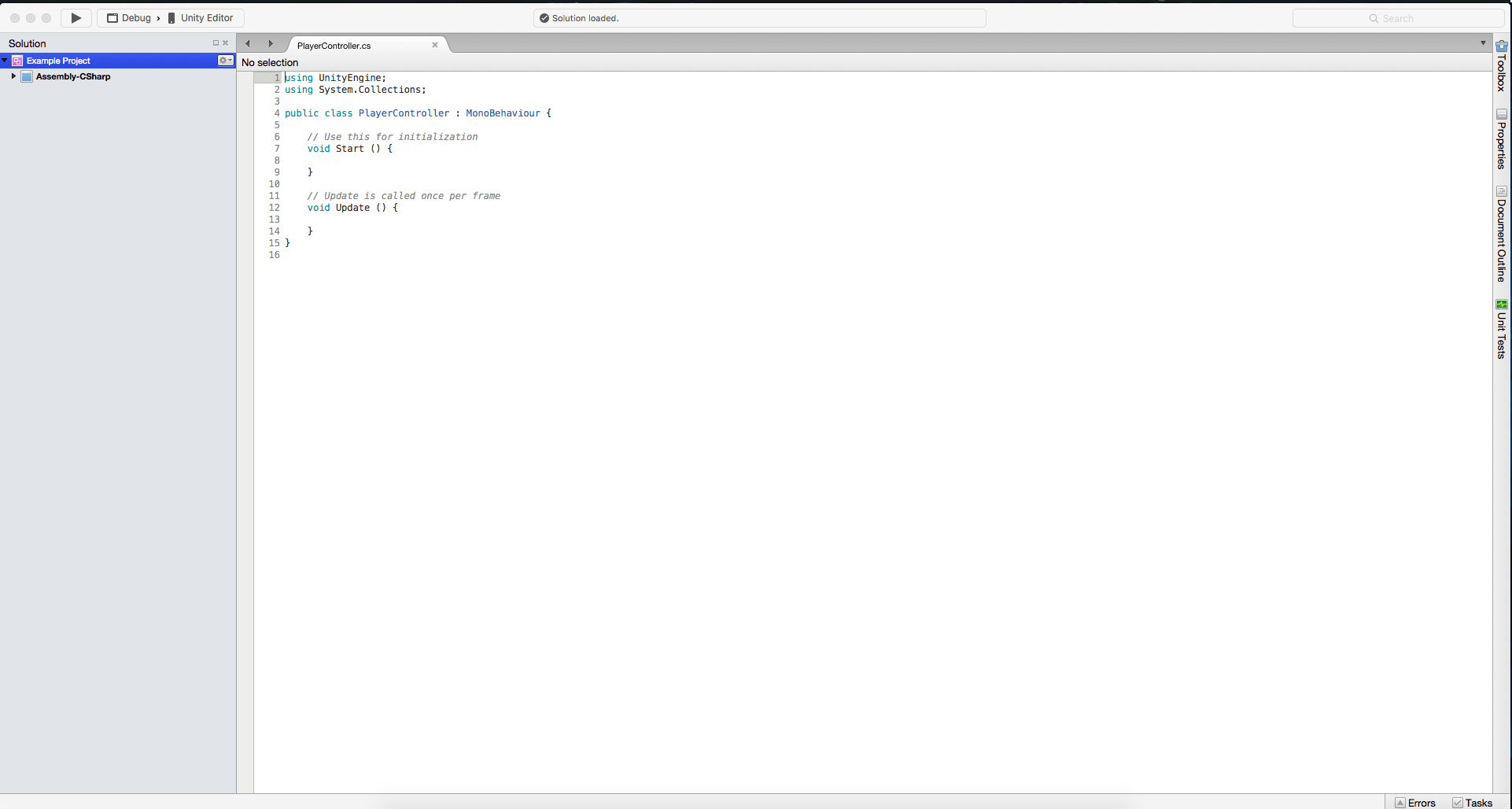Screen dimensions: 1512x809
Task: Close the Solution pad
Action: pyautogui.click(x=226, y=43)
